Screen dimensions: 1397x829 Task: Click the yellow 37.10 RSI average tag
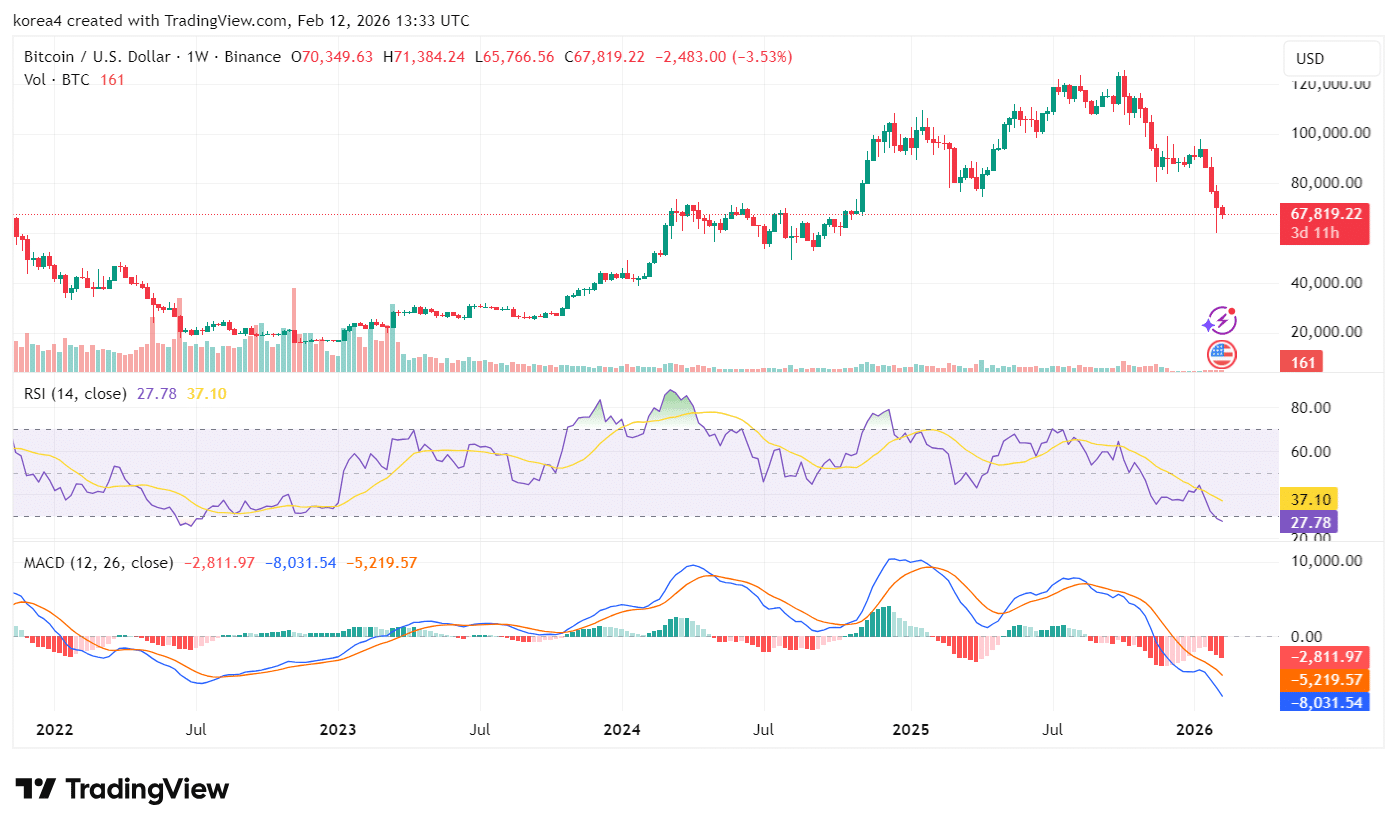(1309, 499)
